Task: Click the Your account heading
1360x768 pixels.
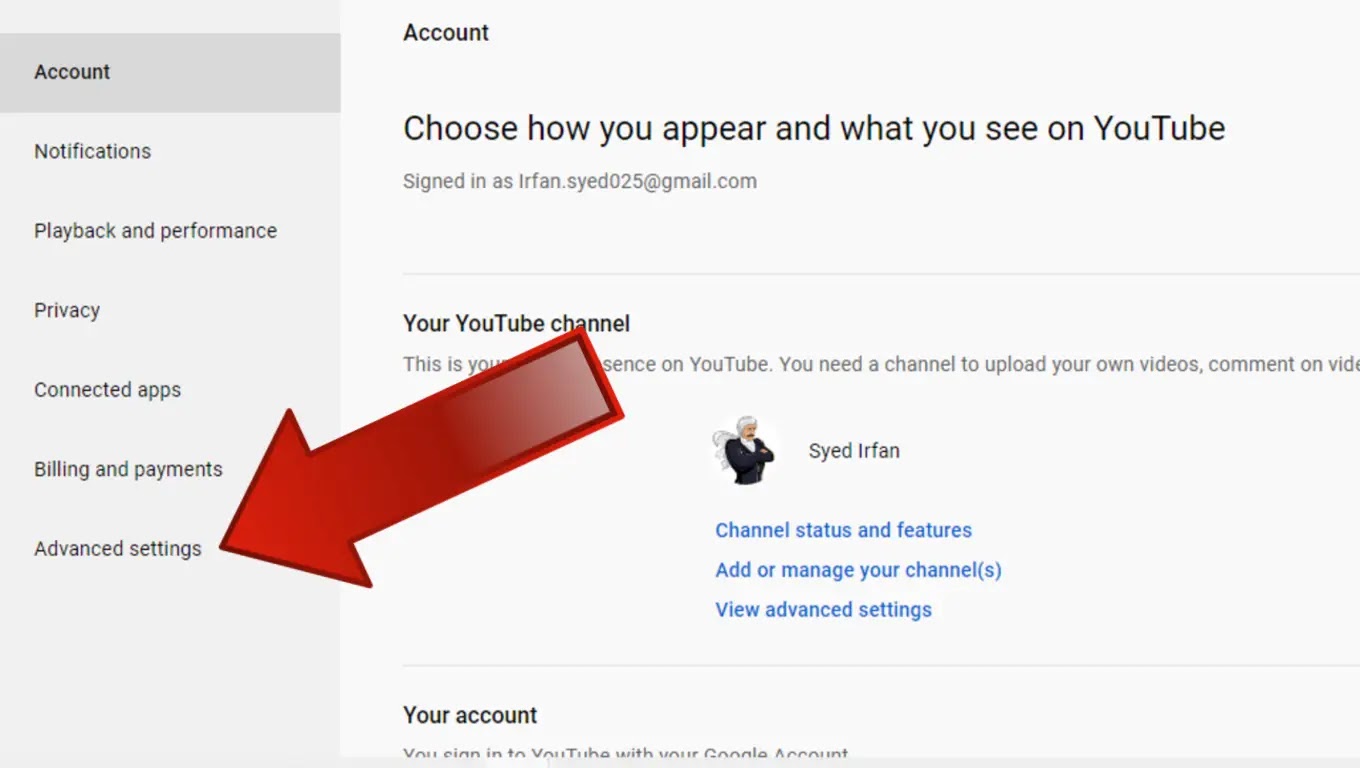Action: pyautogui.click(x=470, y=715)
